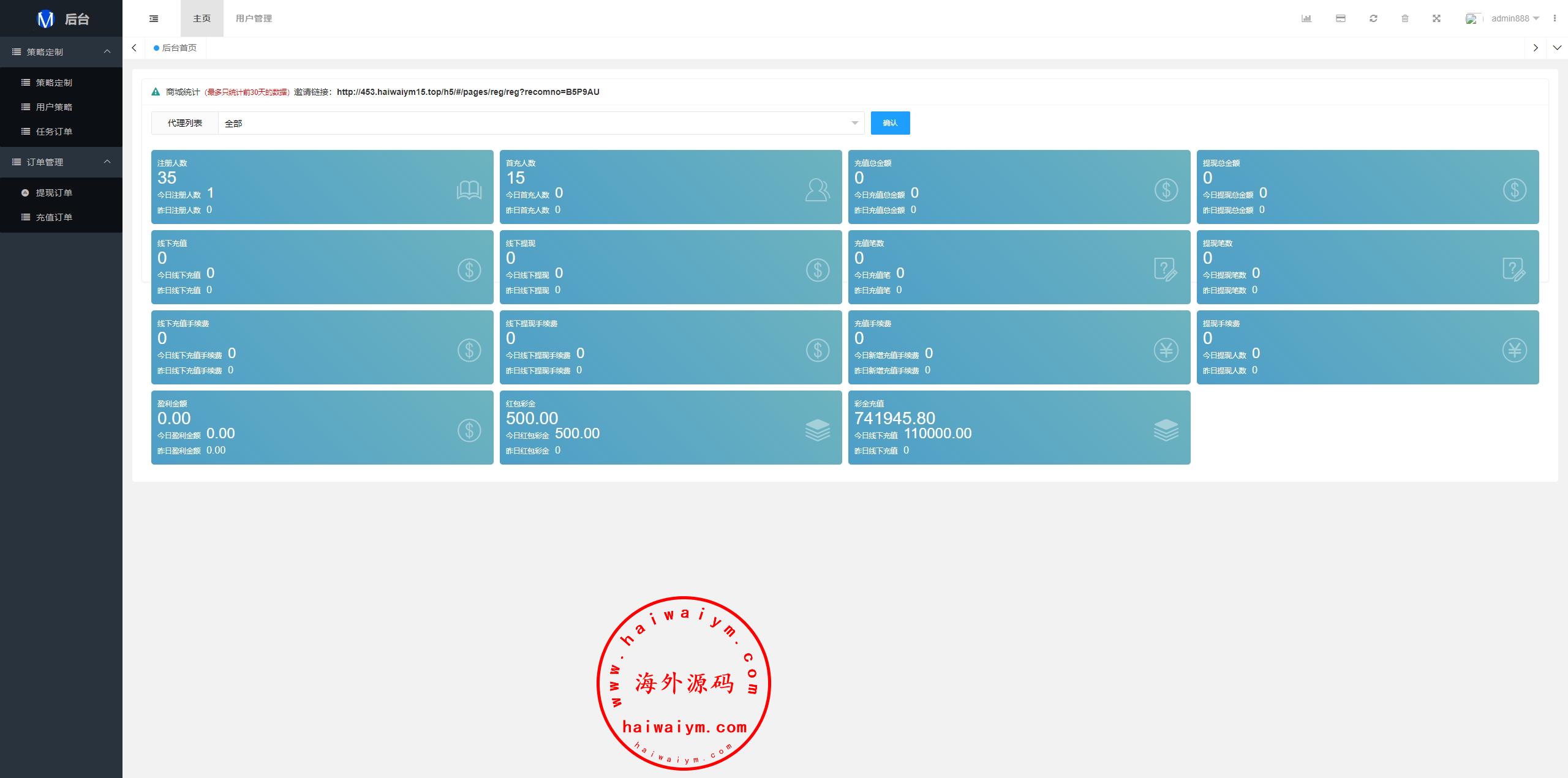This screenshot has height=778, width=1568.
Task: Open 充值订单 in the sidebar
Action: pos(54,217)
